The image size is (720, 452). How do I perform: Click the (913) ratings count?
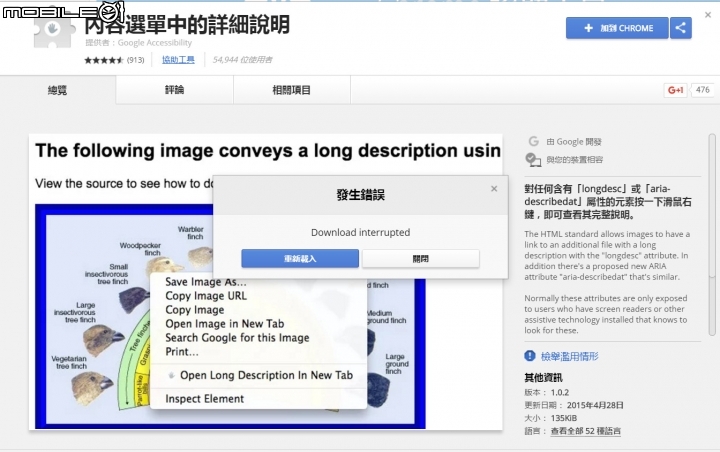click(x=135, y=60)
